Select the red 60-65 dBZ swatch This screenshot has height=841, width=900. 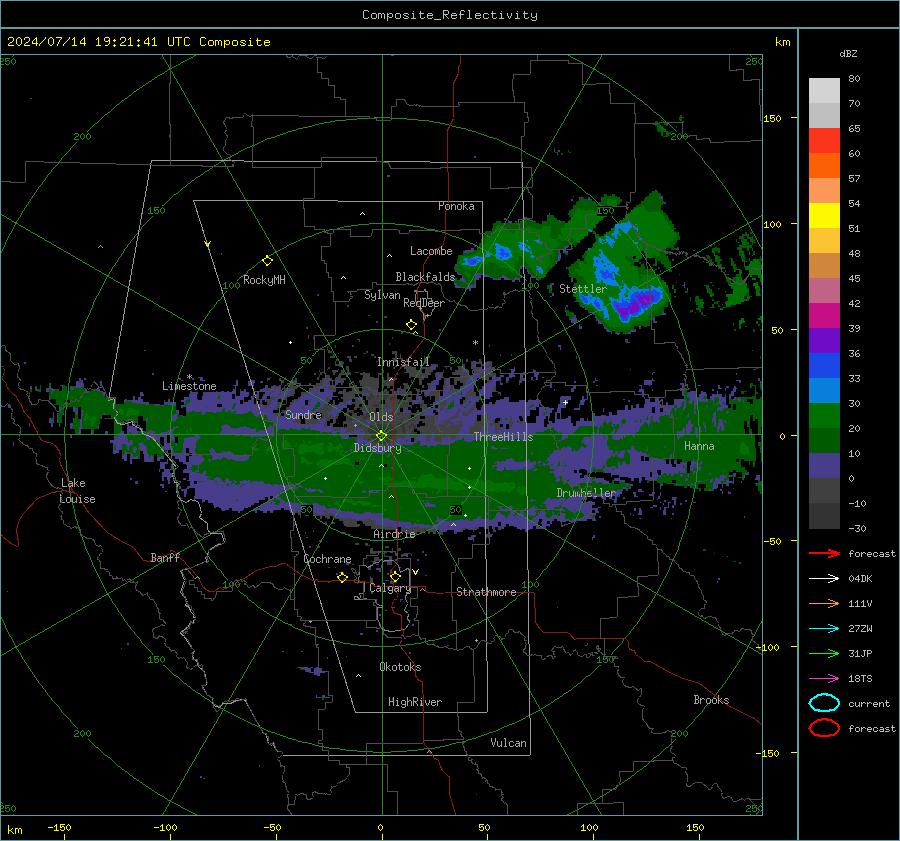click(824, 141)
